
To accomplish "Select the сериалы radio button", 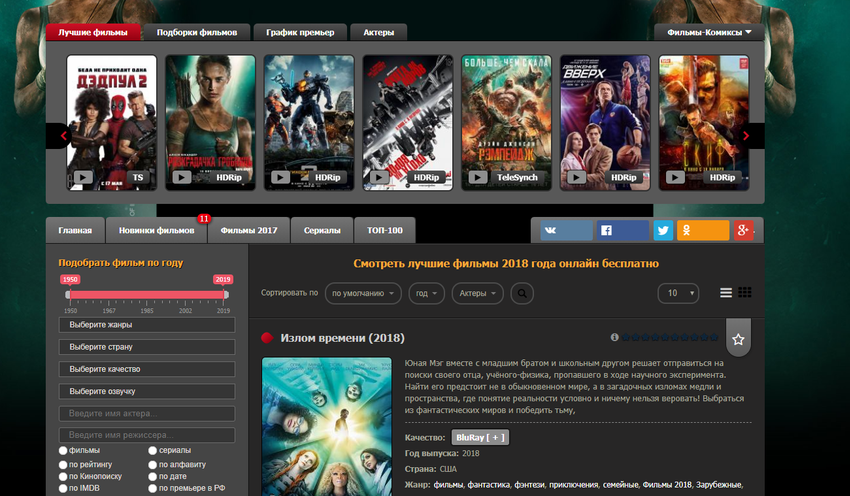I will [x=152, y=451].
